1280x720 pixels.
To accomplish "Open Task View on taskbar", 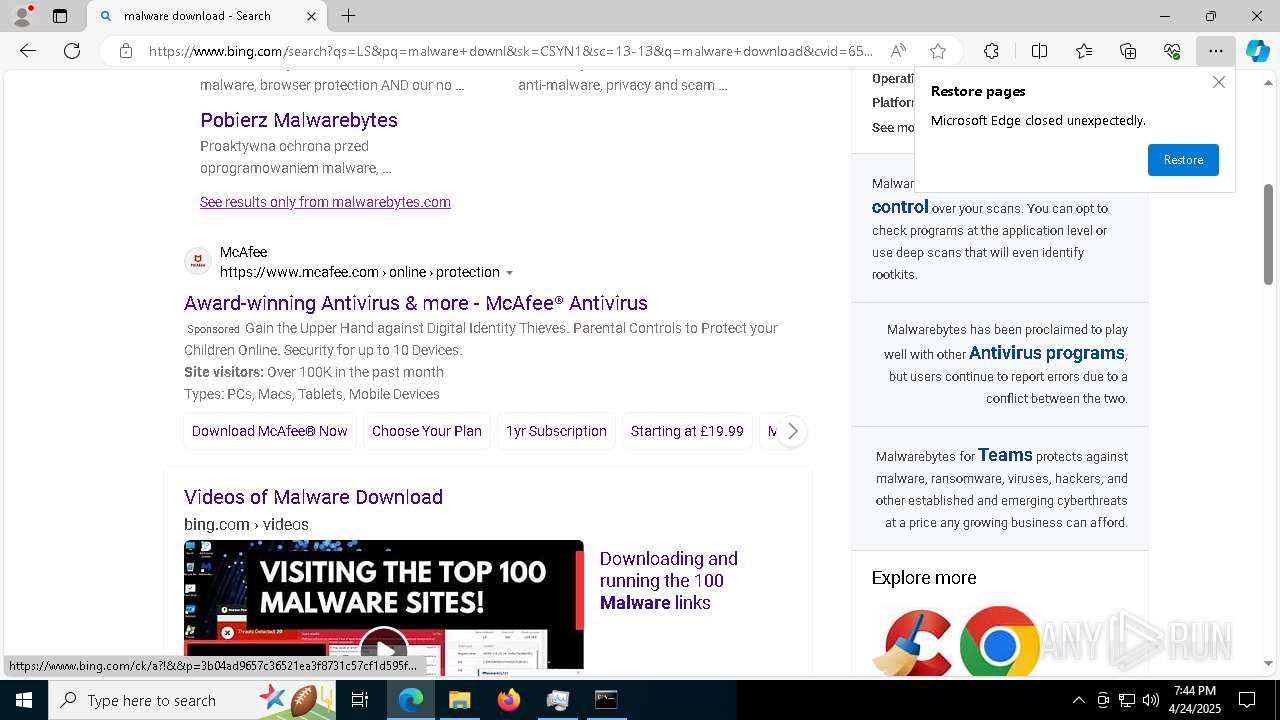I will point(360,700).
